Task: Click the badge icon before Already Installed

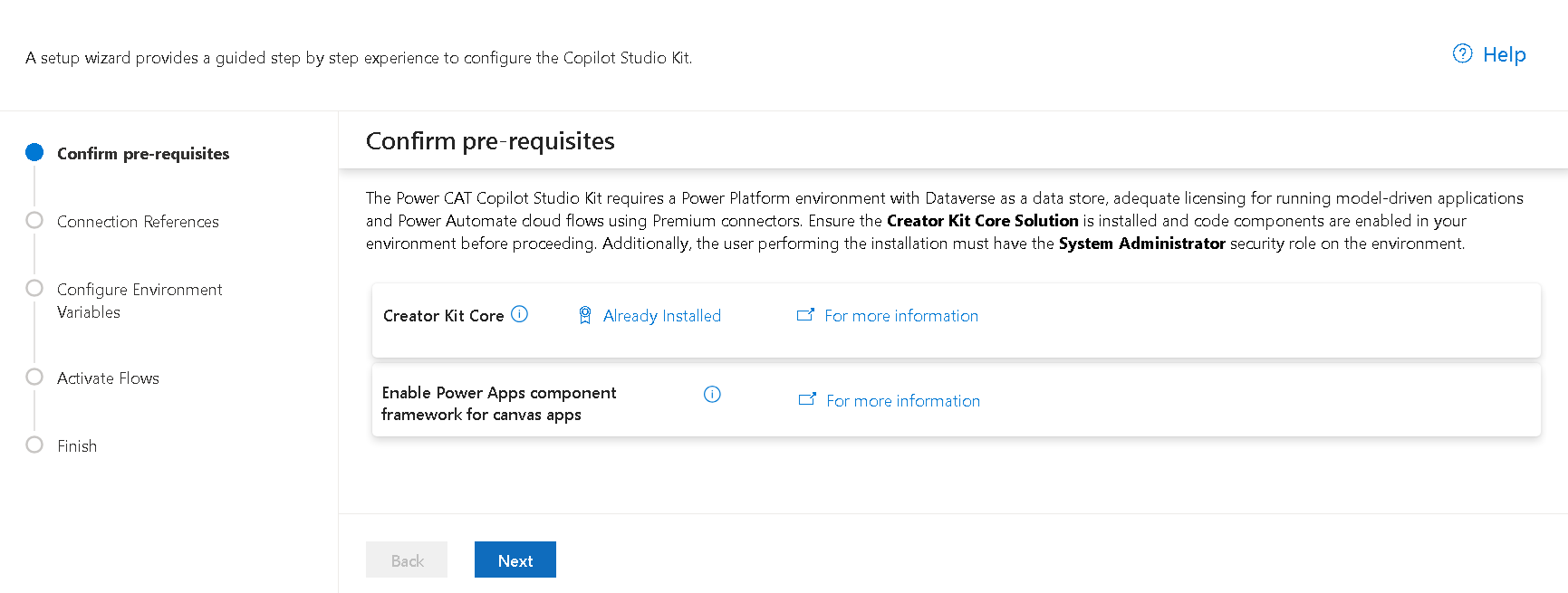Action: click(585, 315)
